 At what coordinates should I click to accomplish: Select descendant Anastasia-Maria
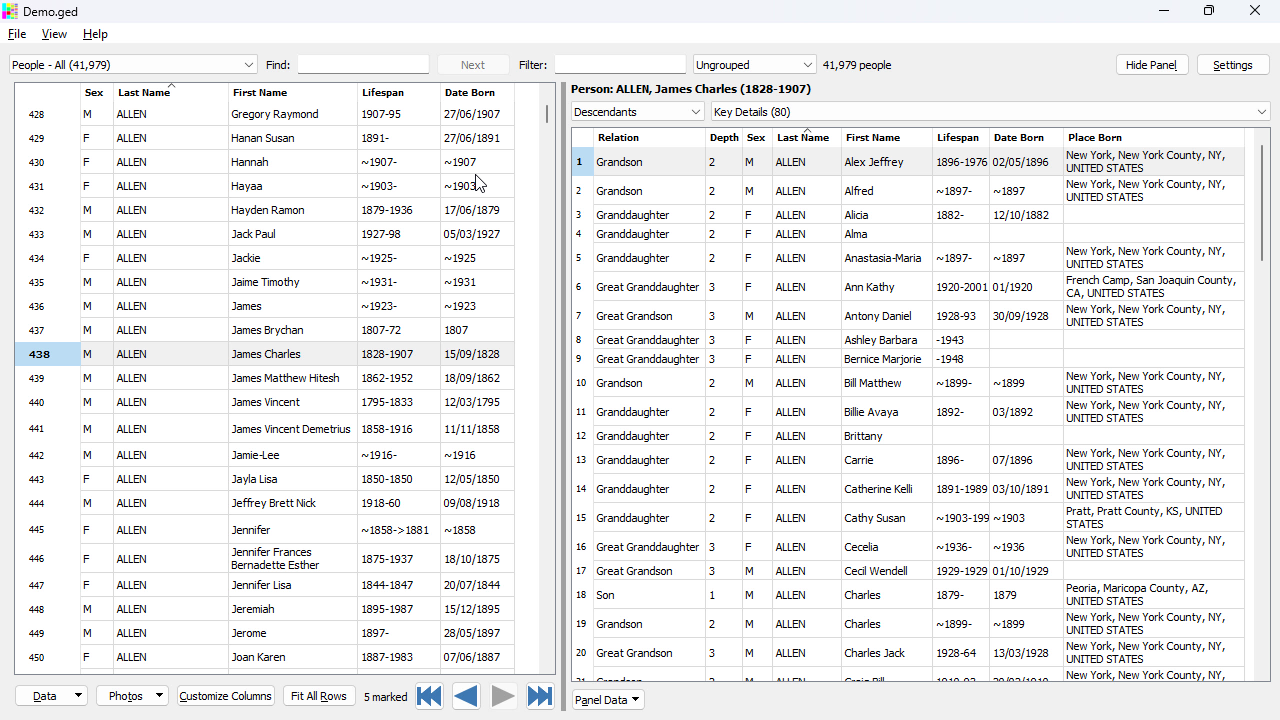(908, 258)
